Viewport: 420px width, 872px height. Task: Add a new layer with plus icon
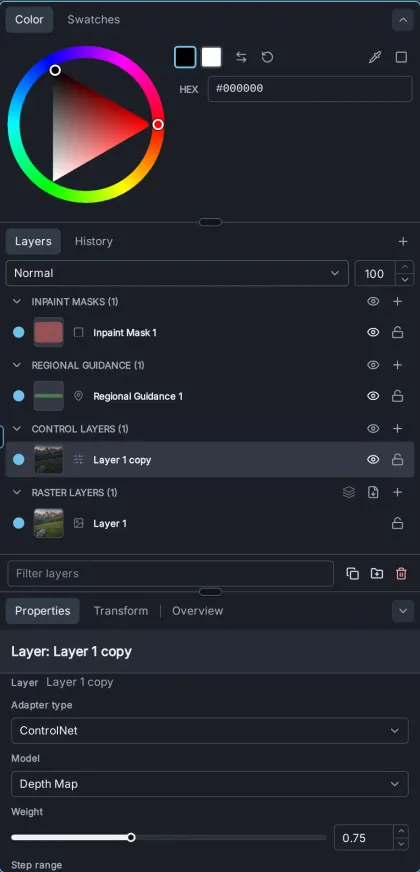pos(403,241)
